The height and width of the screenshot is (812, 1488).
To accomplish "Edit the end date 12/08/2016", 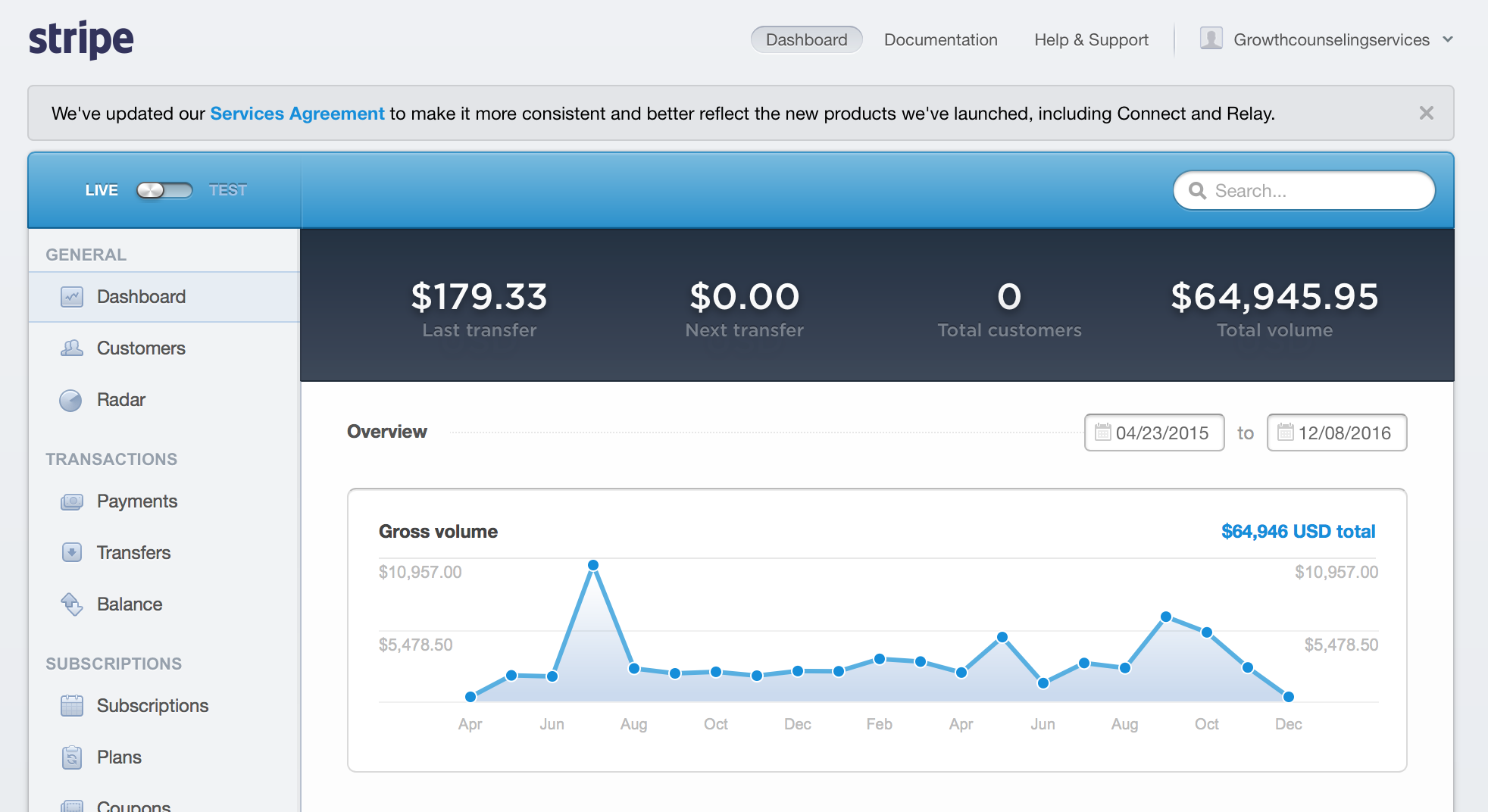I will [1336, 433].
